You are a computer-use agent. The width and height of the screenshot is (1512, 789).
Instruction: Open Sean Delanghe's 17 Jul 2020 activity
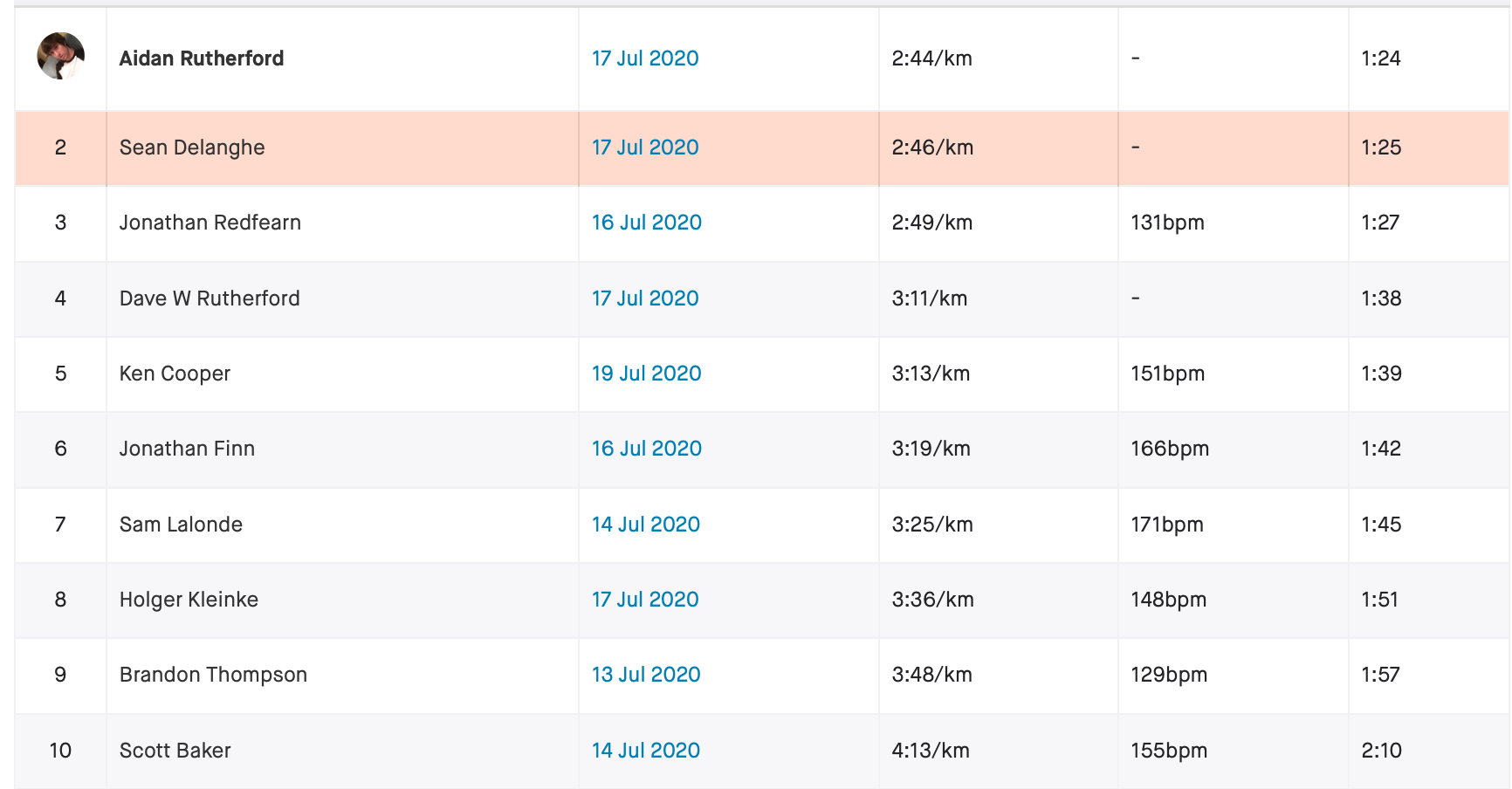[645, 148]
